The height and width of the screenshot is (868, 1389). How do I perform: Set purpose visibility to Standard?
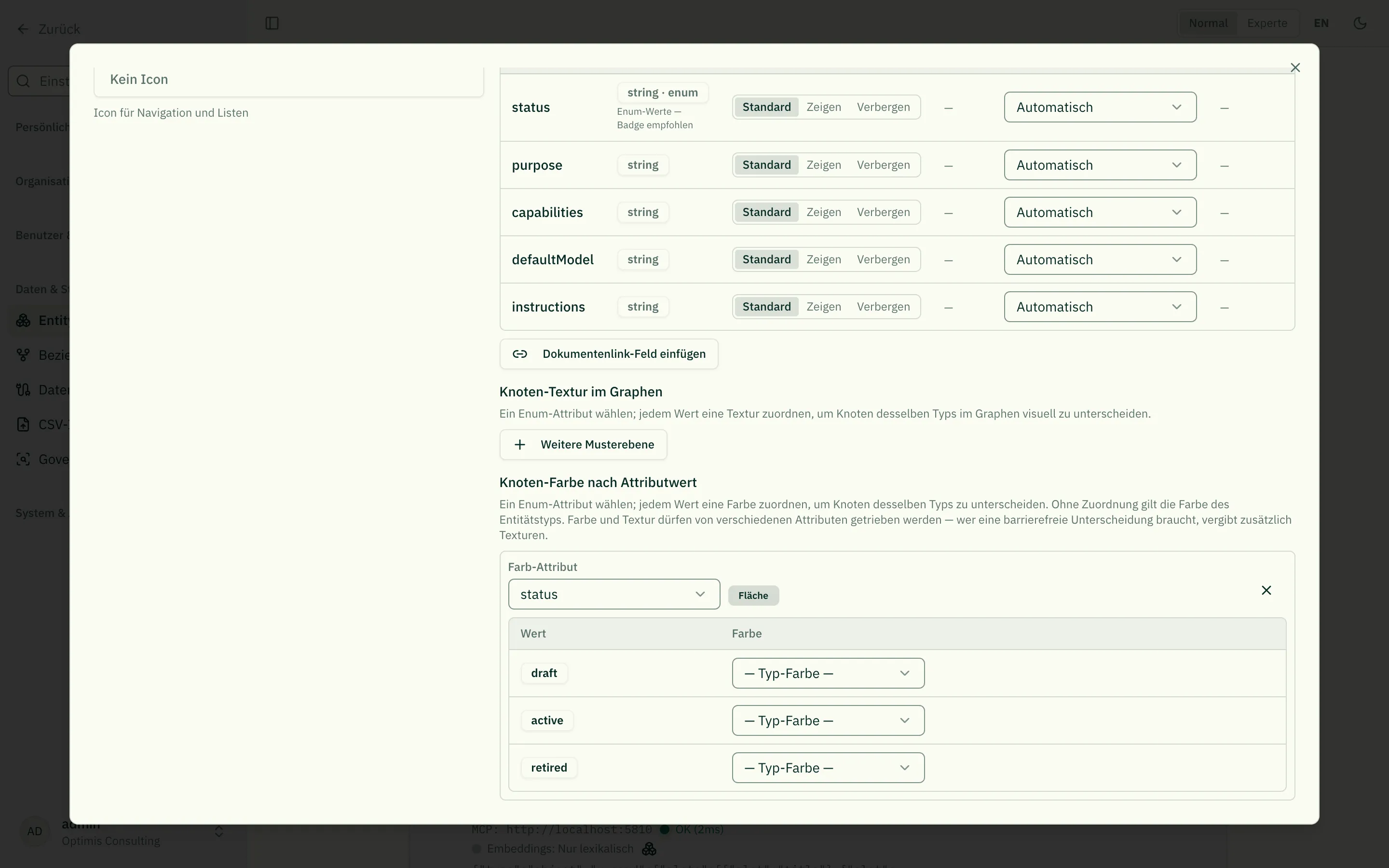[766, 165]
